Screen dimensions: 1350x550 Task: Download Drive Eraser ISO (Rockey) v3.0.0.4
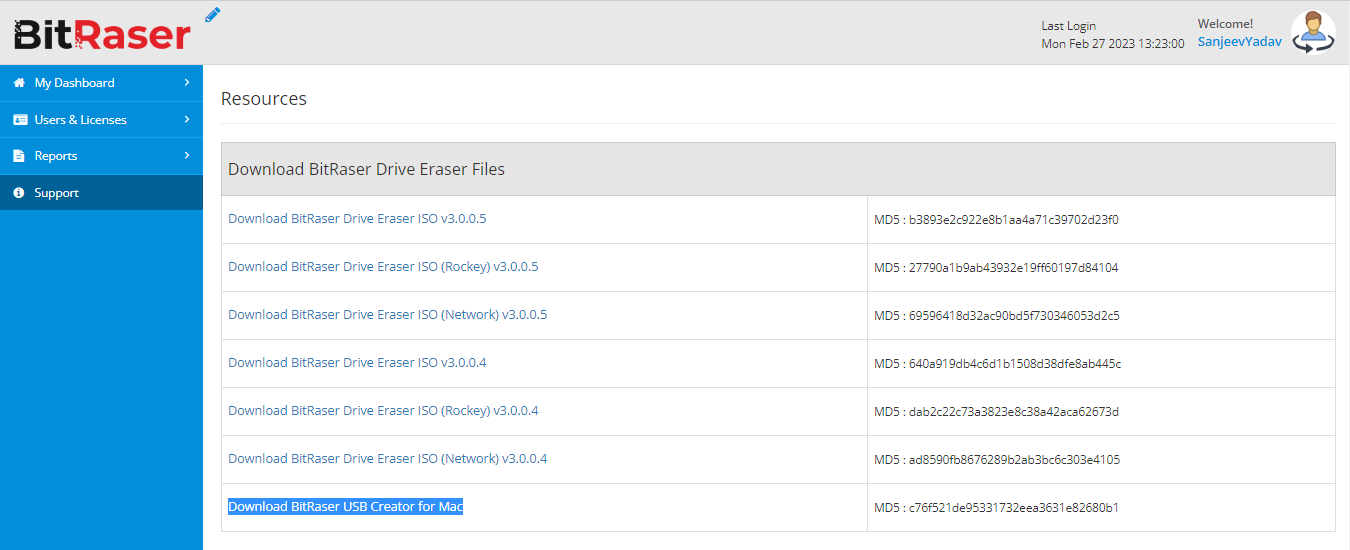383,410
